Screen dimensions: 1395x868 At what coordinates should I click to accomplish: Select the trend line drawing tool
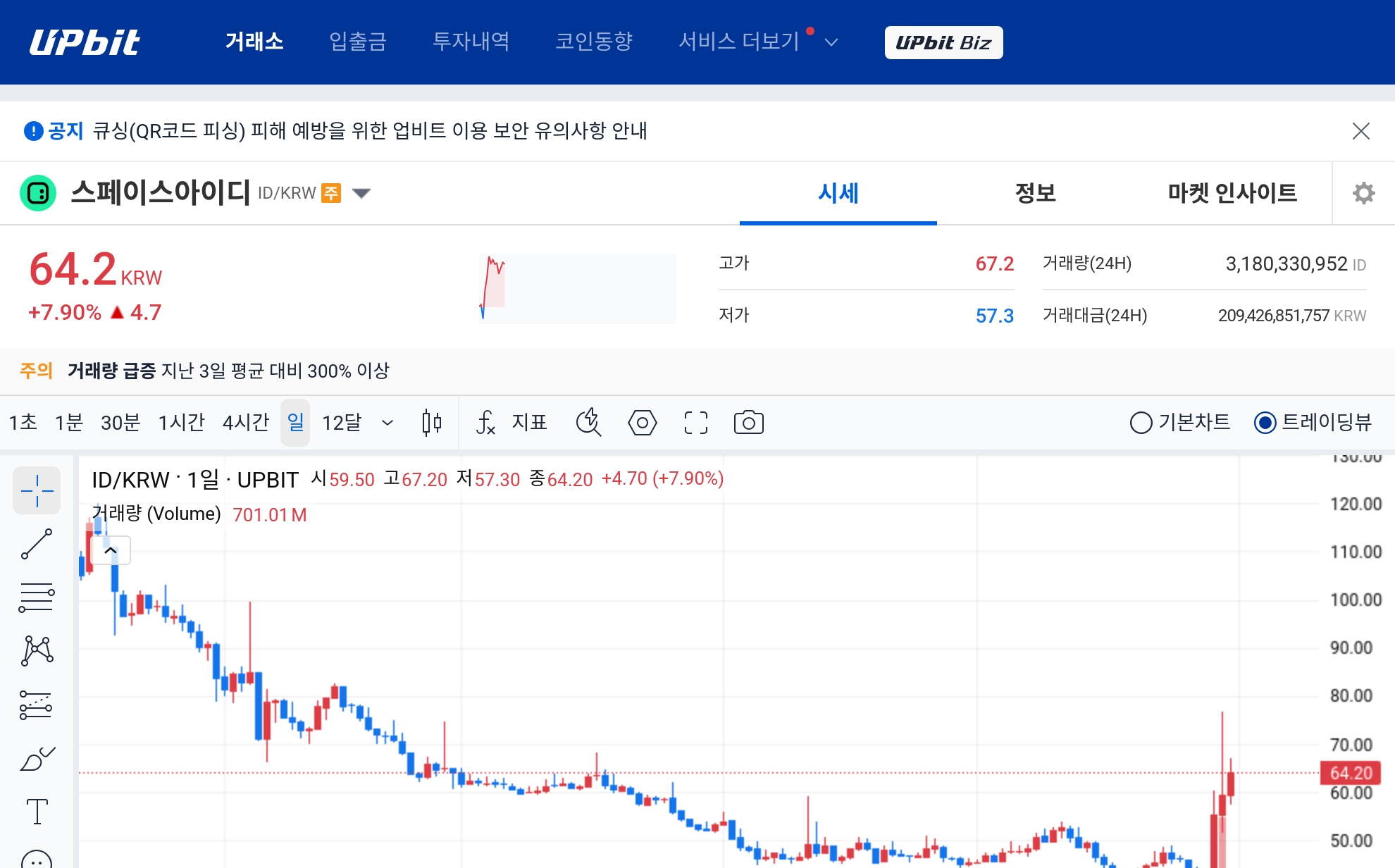click(x=37, y=544)
